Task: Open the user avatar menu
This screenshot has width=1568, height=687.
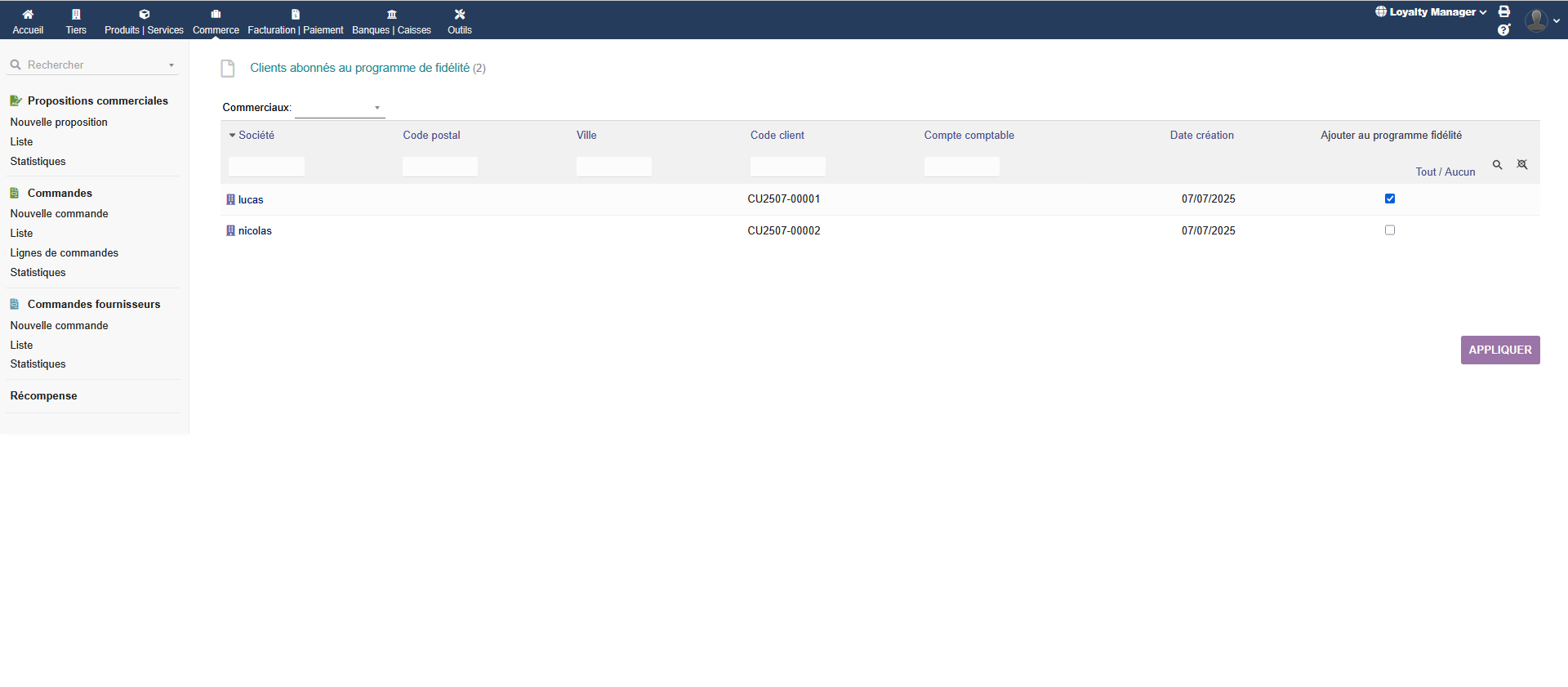Action: (x=1539, y=20)
